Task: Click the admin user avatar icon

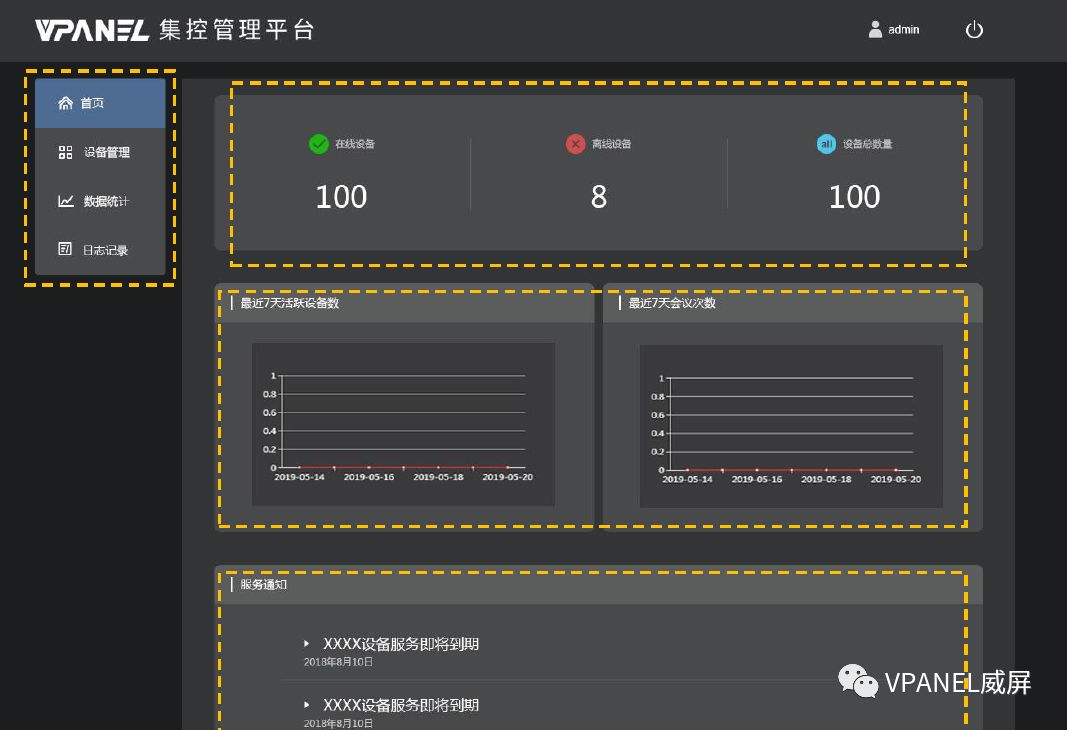Action: (x=876, y=30)
